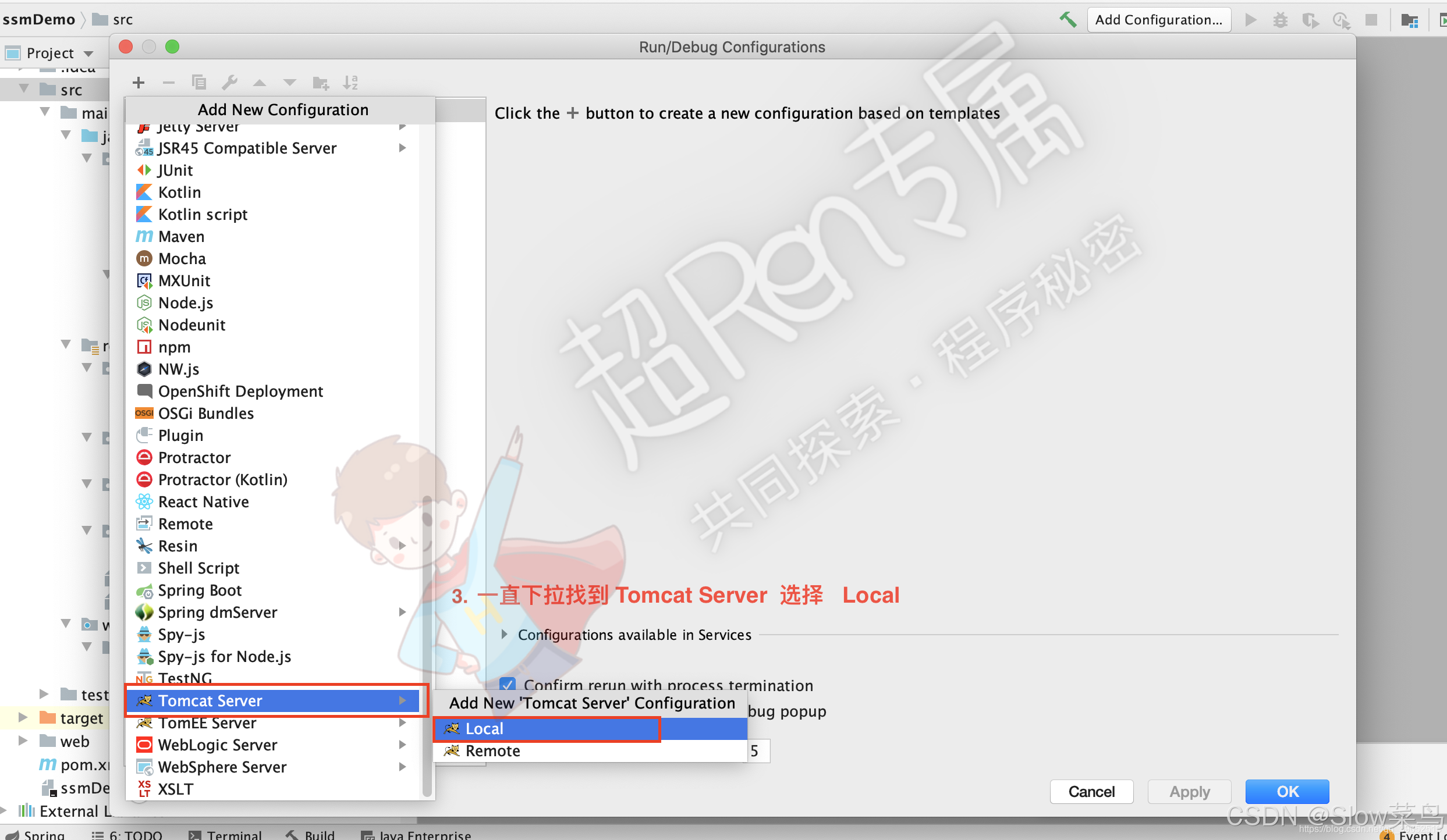This screenshot has height=840, width=1447.
Task: Open the Java Enterprise tool window tab
Action: pos(416,834)
